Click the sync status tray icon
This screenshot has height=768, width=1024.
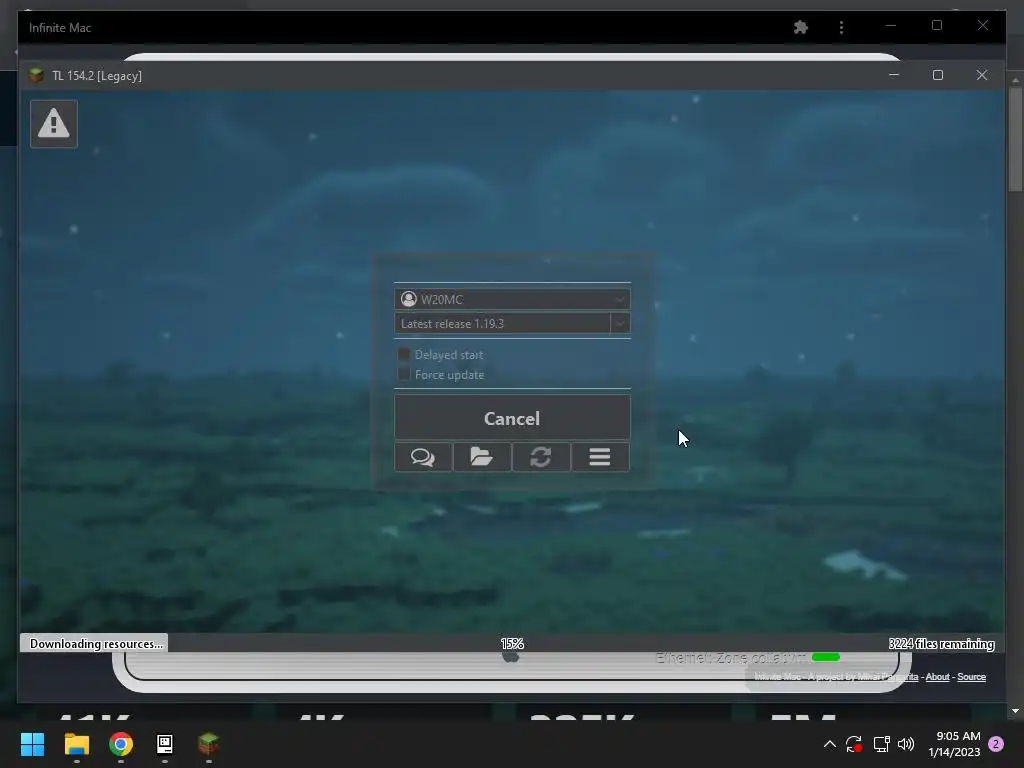pyautogui.click(x=854, y=744)
